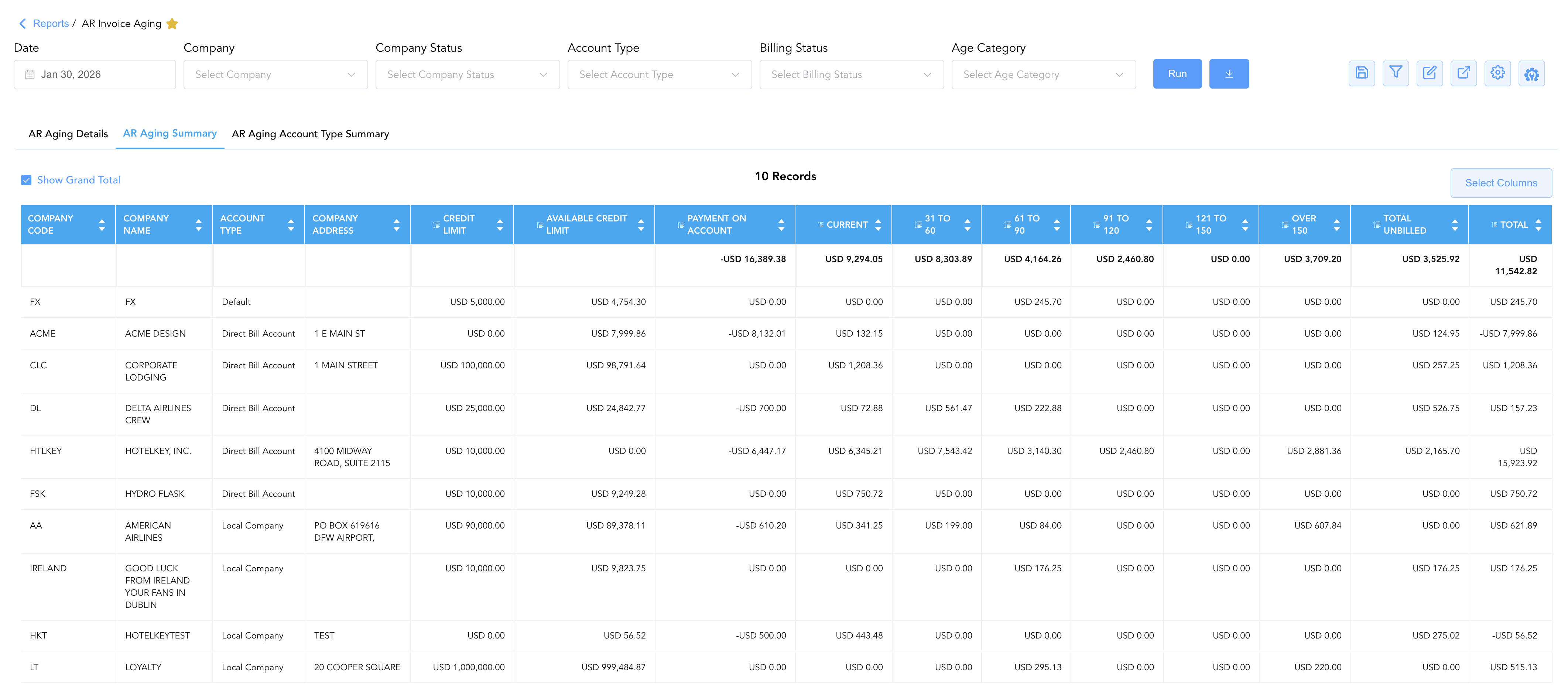Screen dimensions: 1568x685
Task: Switch to AR Aging Account Type Summary tab
Action: [311, 134]
